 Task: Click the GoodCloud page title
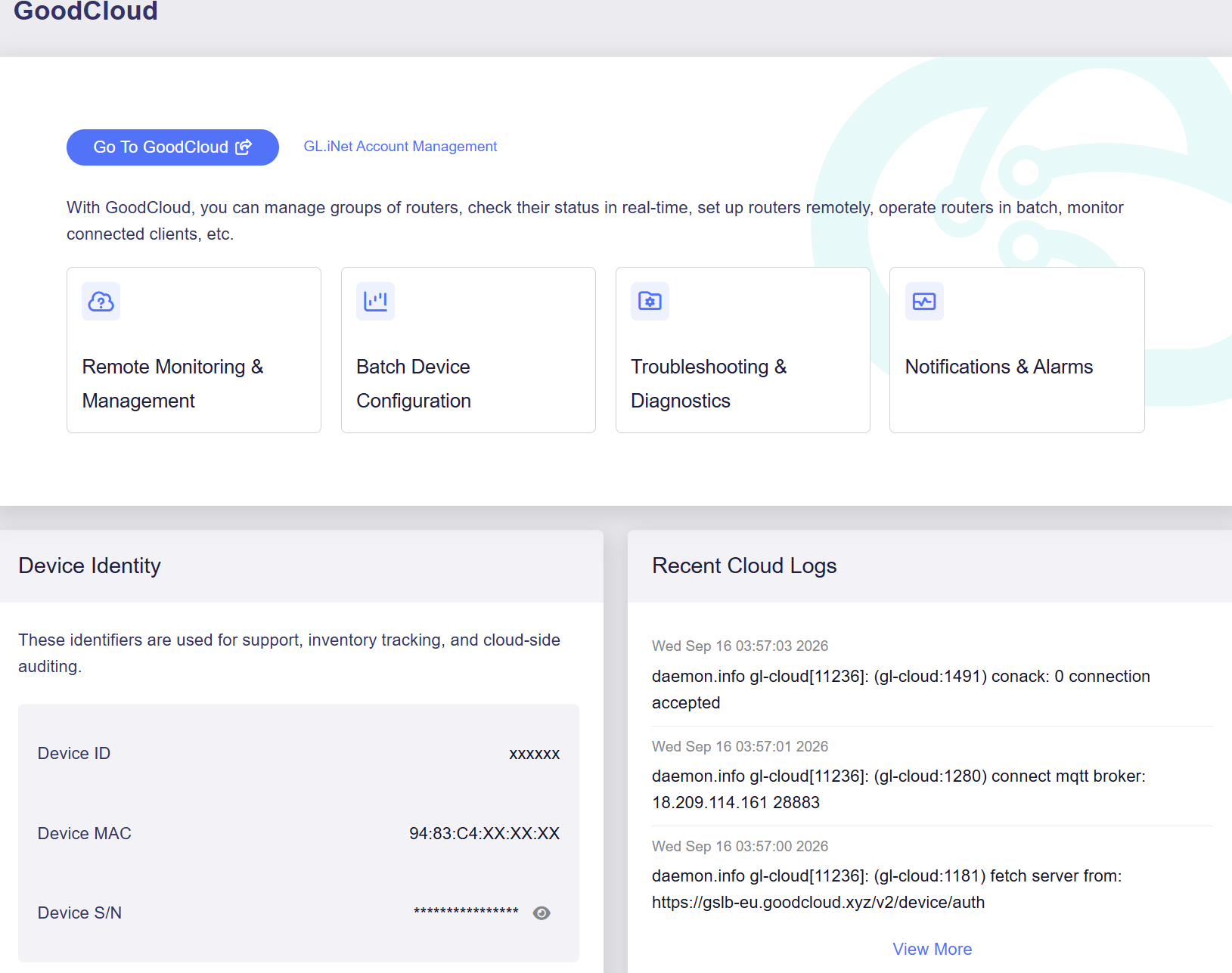click(85, 11)
